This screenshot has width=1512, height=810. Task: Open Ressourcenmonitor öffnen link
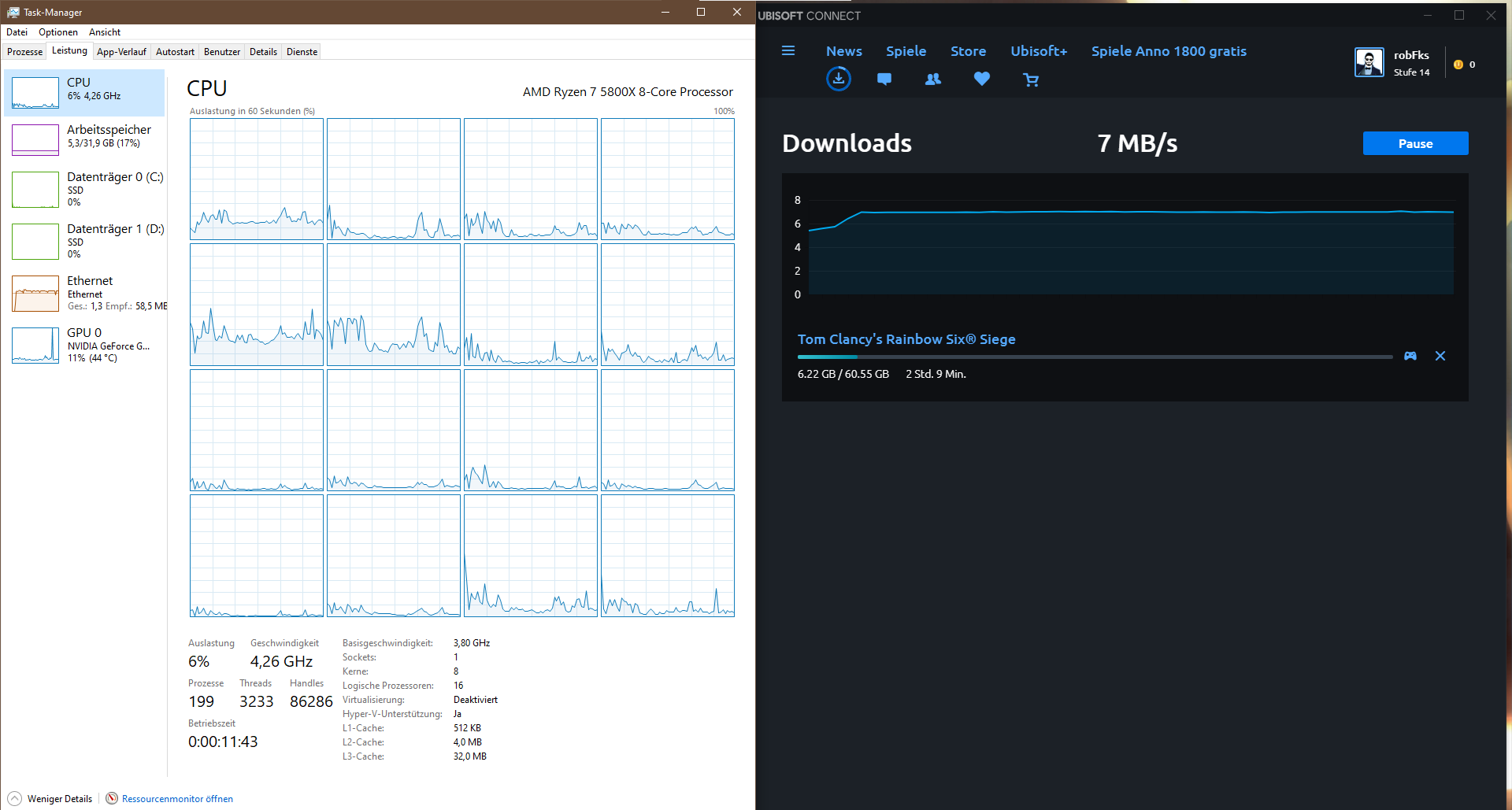pyautogui.click(x=177, y=799)
